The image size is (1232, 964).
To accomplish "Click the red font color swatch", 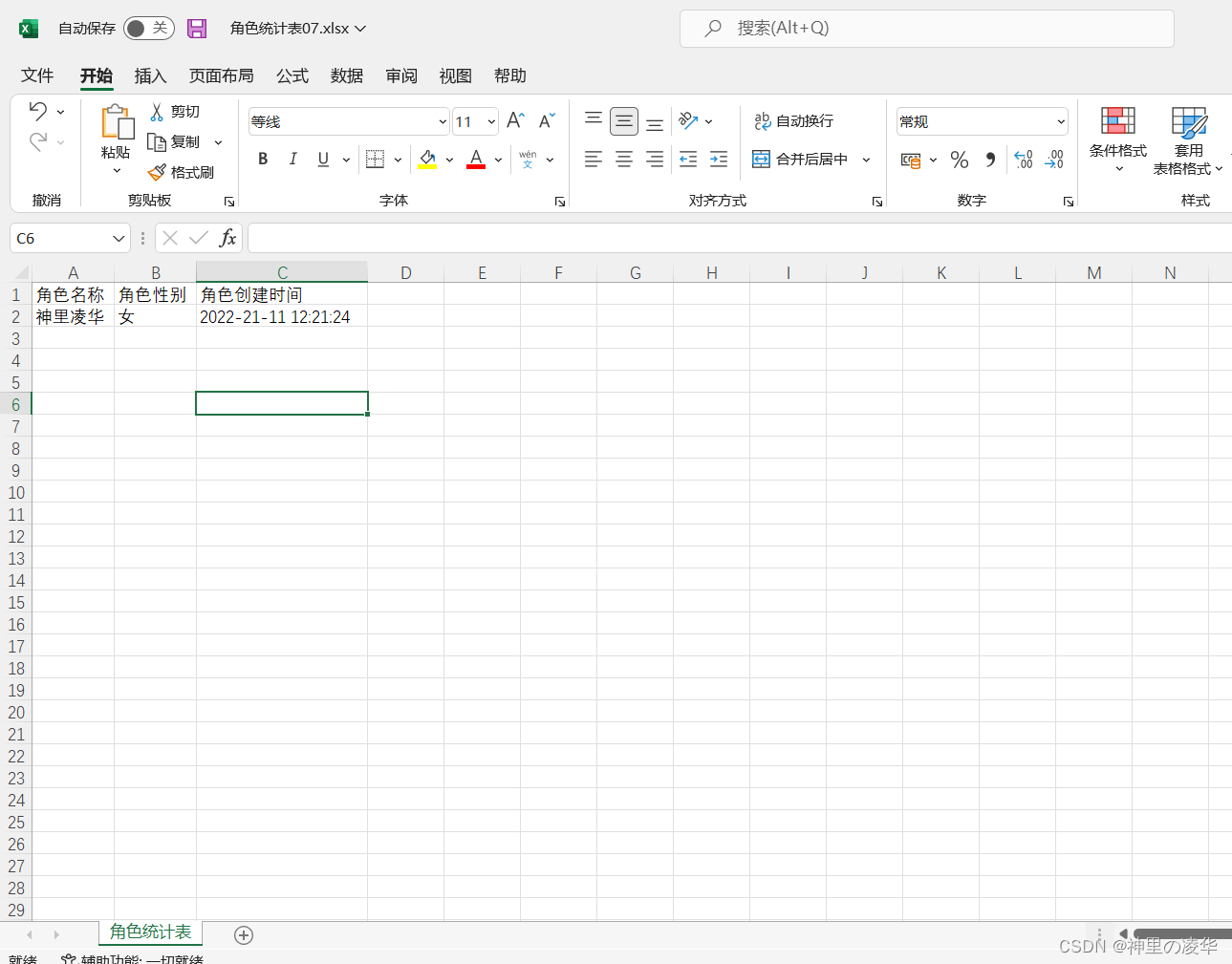I will point(475,166).
